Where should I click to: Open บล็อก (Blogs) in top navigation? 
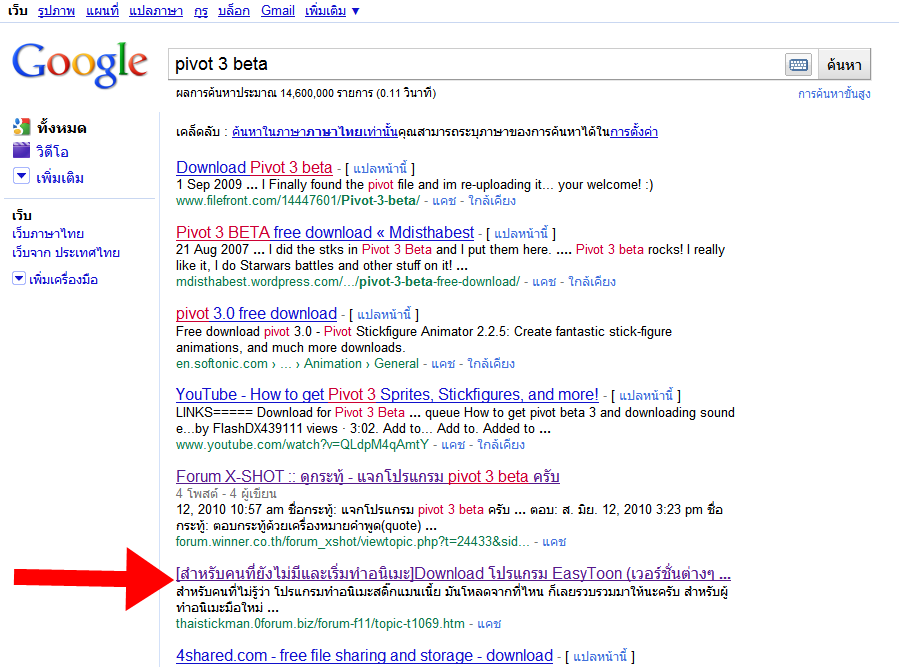coord(234,11)
